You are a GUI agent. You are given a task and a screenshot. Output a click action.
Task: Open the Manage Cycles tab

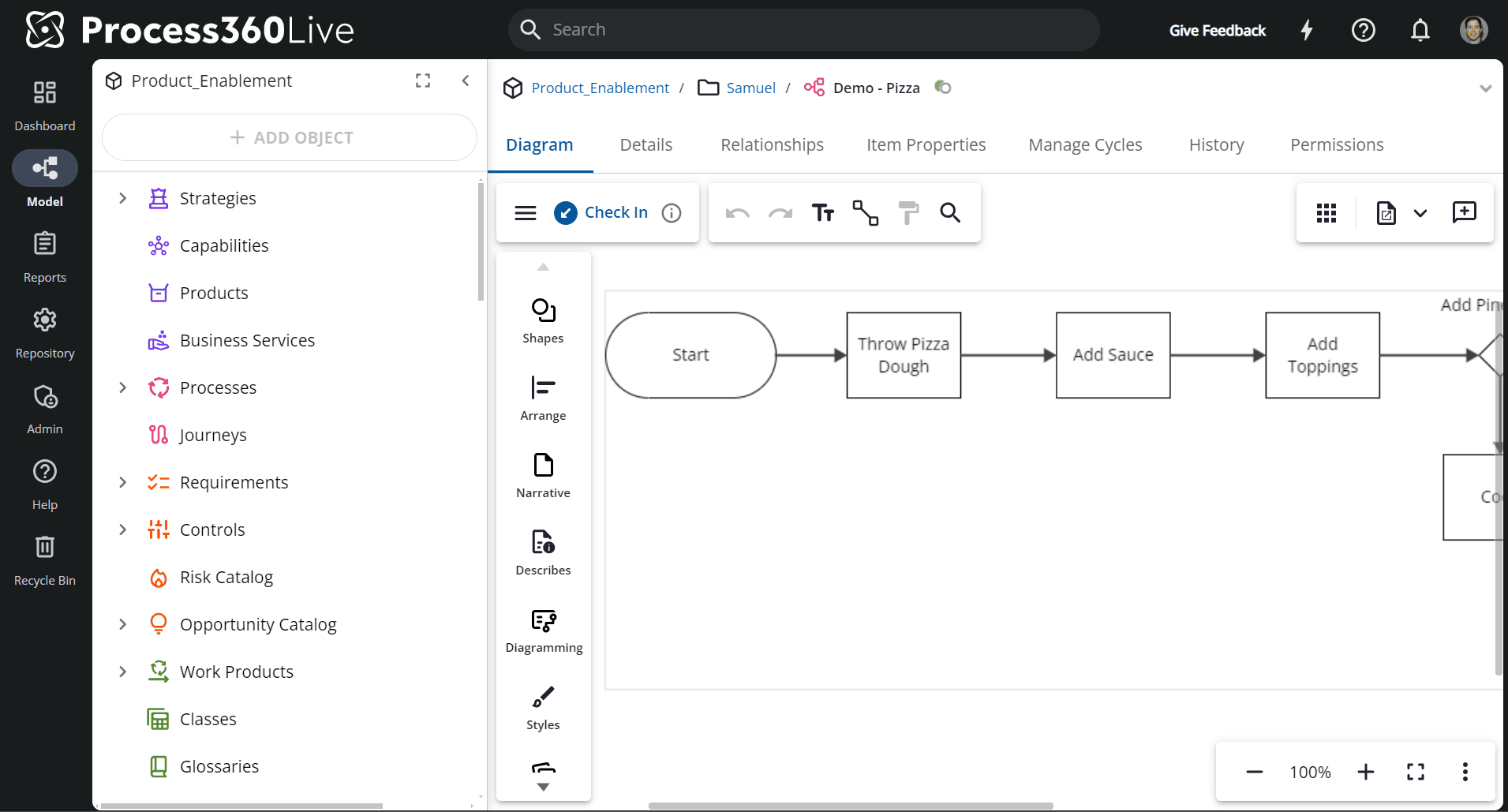(1084, 144)
